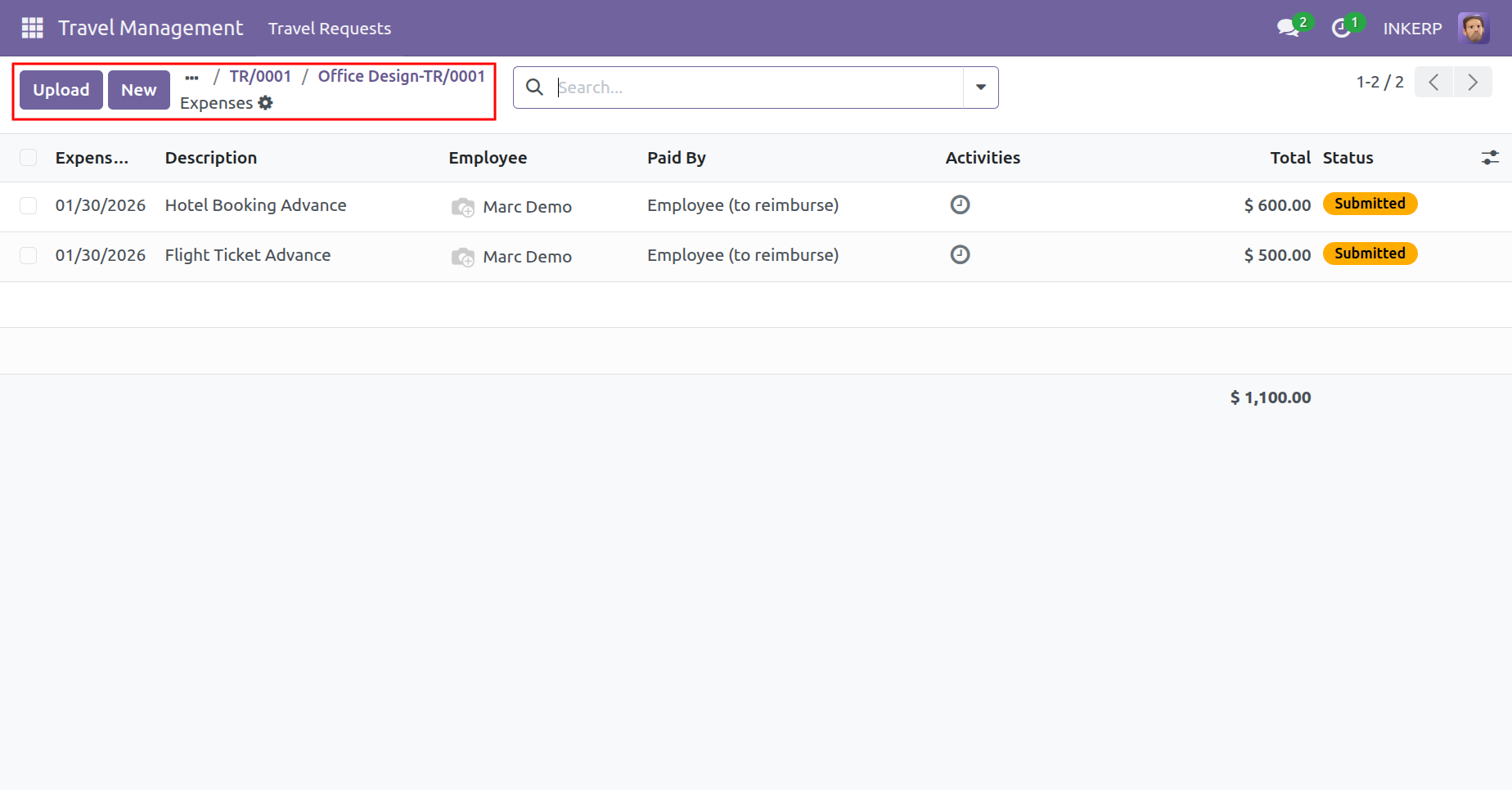Open the user avatar menu
This screenshot has height=790, width=1512.
[x=1474, y=29]
